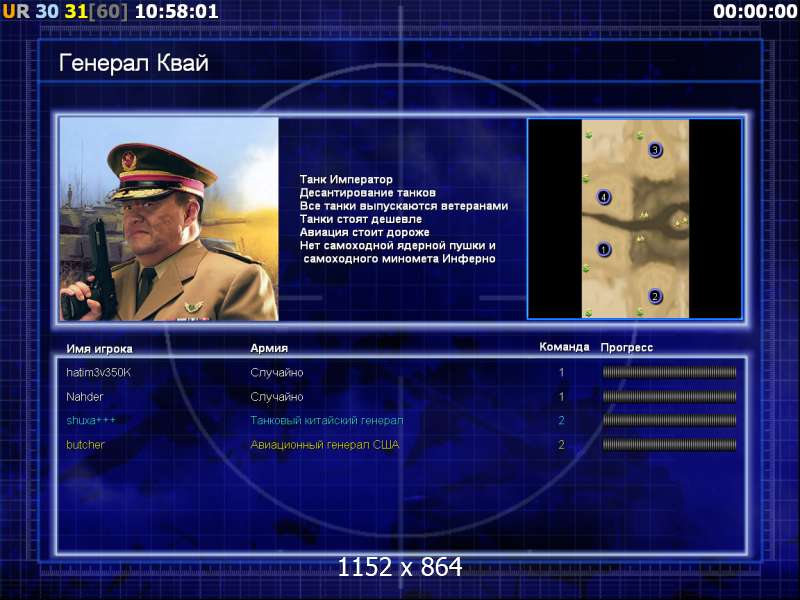The height and width of the screenshot is (600, 800).
Task: Click start position marker 2 on minimap
Action: [655, 296]
